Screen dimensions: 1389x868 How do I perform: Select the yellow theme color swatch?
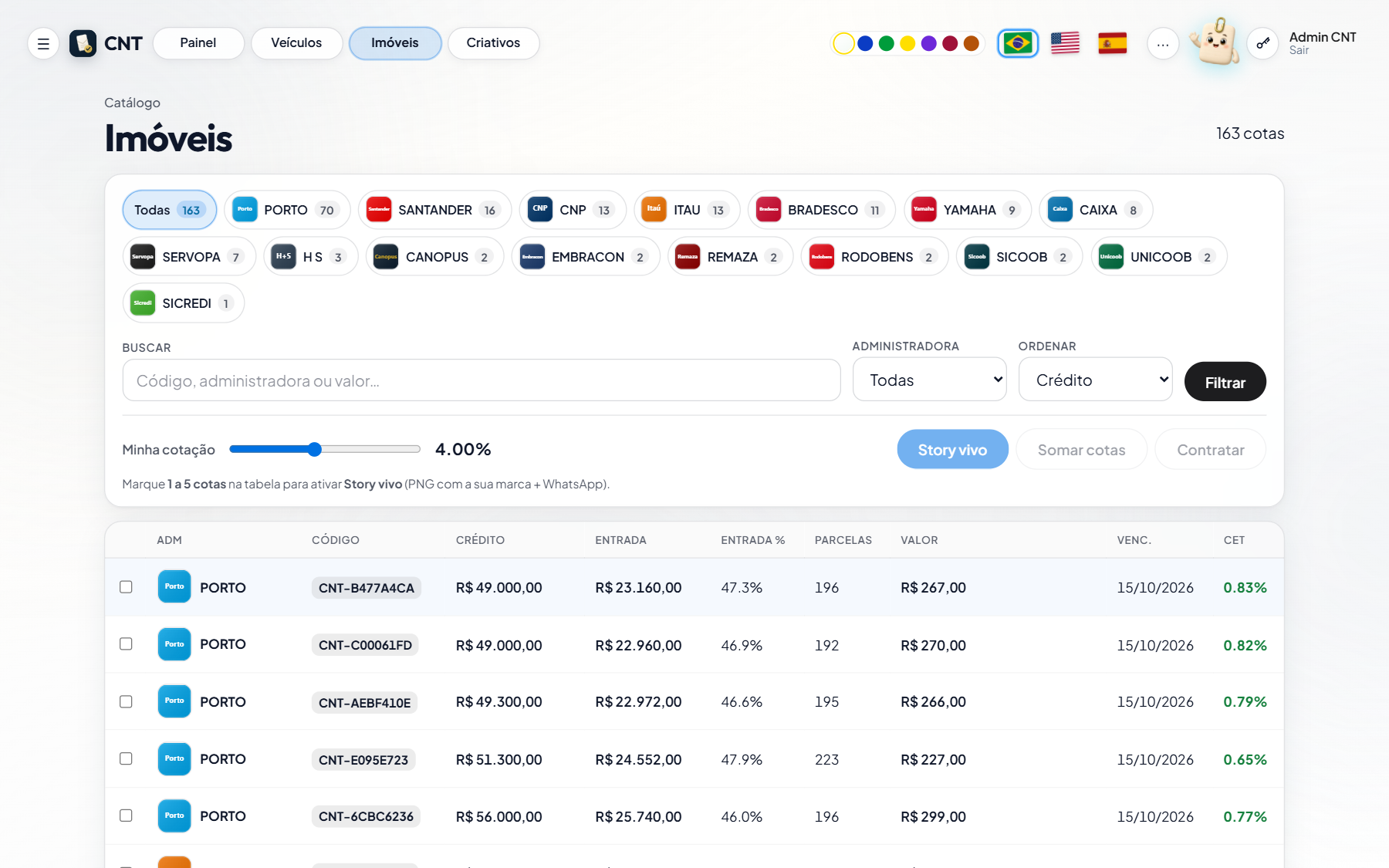907,43
